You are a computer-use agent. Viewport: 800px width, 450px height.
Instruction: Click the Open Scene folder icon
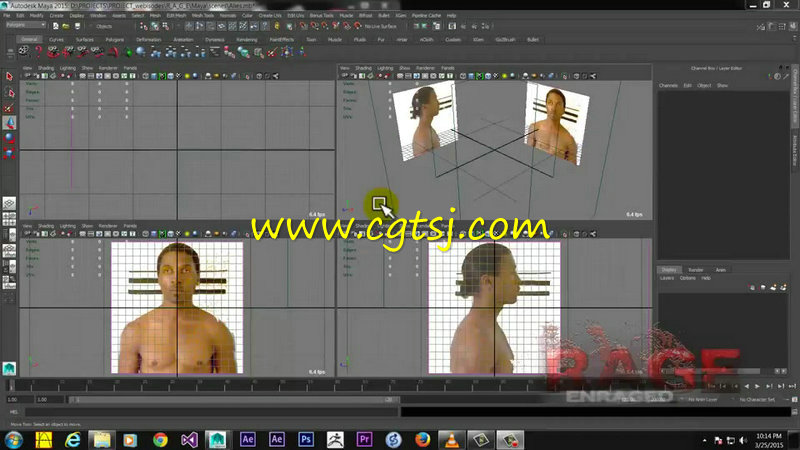[x=66, y=26]
